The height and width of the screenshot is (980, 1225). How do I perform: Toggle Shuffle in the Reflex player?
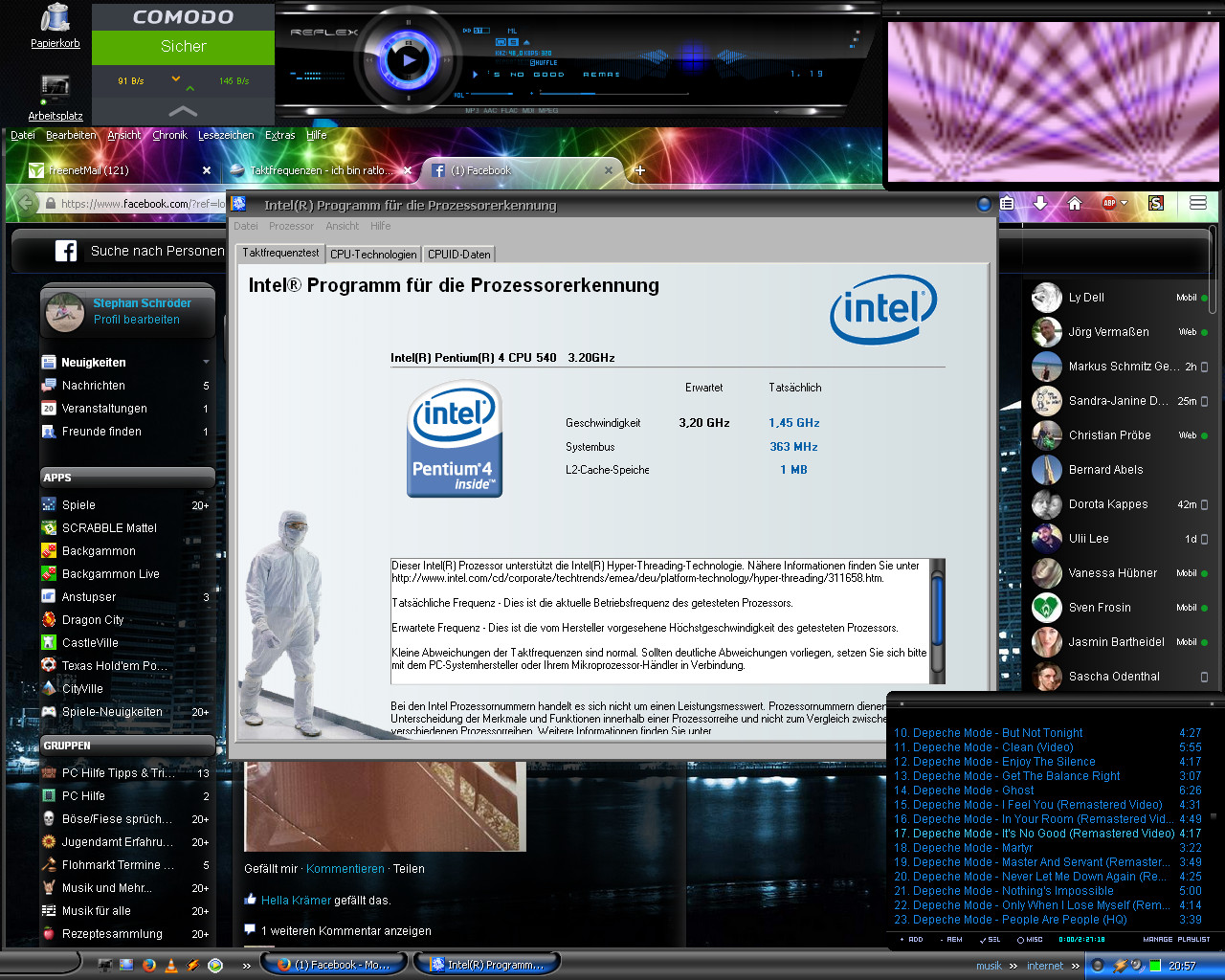pyautogui.click(x=544, y=63)
